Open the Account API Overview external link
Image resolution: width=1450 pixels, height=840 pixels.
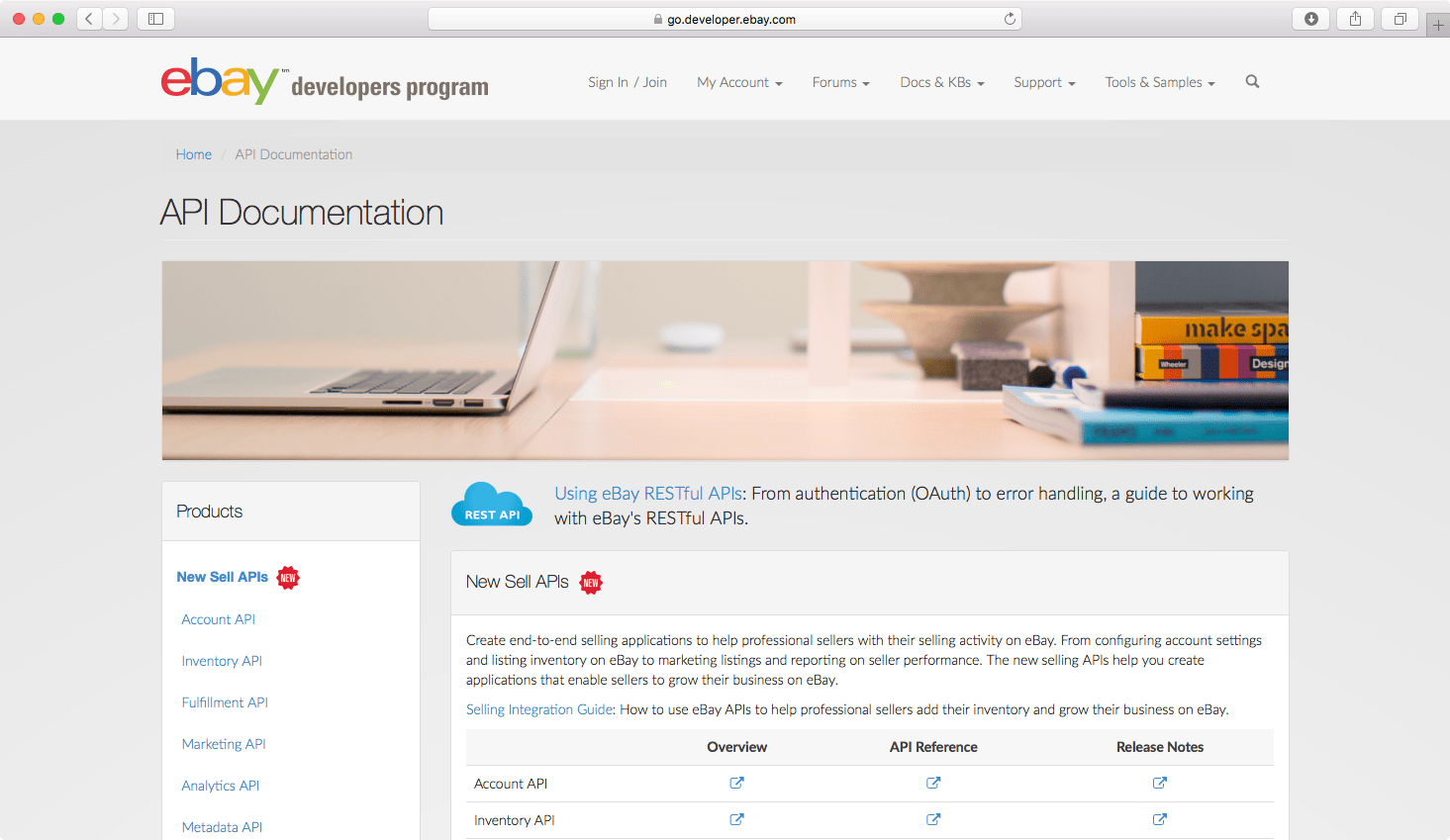point(736,783)
